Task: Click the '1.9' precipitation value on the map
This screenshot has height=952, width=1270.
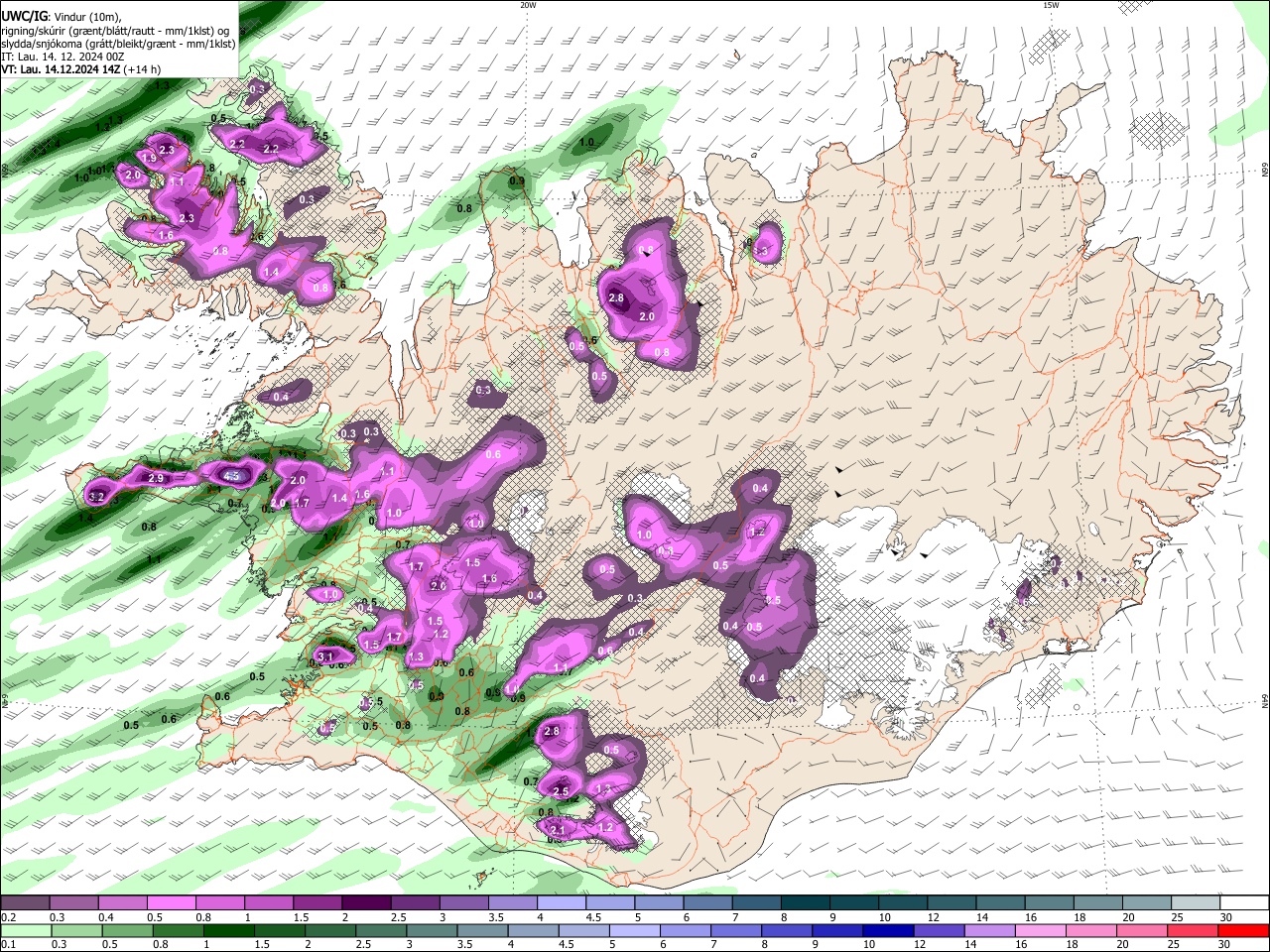Action: (x=149, y=159)
